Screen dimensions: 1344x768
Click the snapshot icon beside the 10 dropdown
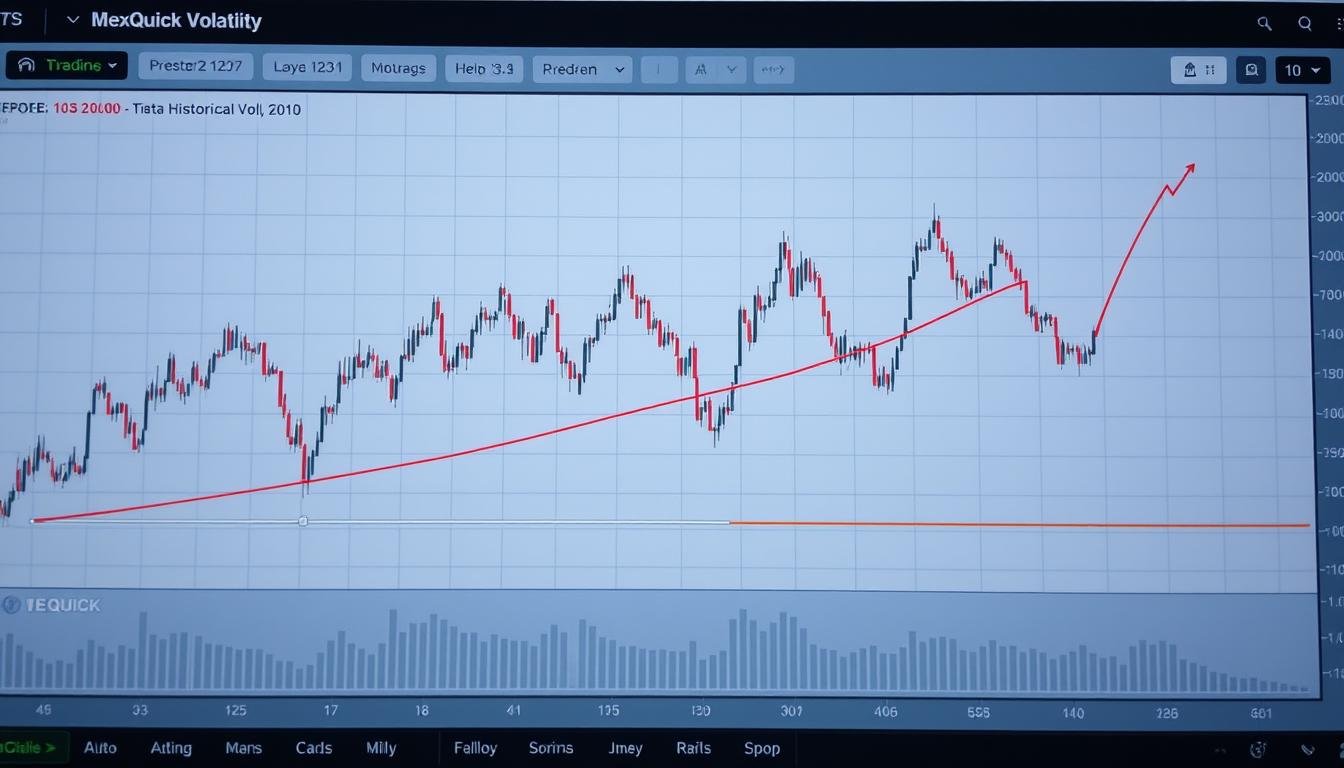pyautogui.click(x=1251, y=70)
